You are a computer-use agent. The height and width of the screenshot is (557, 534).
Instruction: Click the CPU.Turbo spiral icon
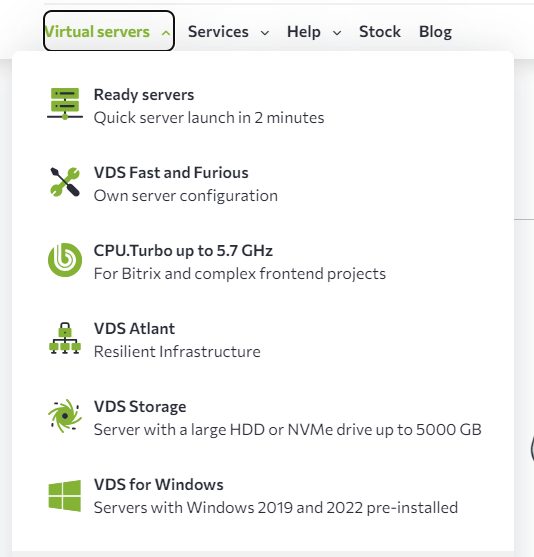pyautogui.click(x=65, y=260)
